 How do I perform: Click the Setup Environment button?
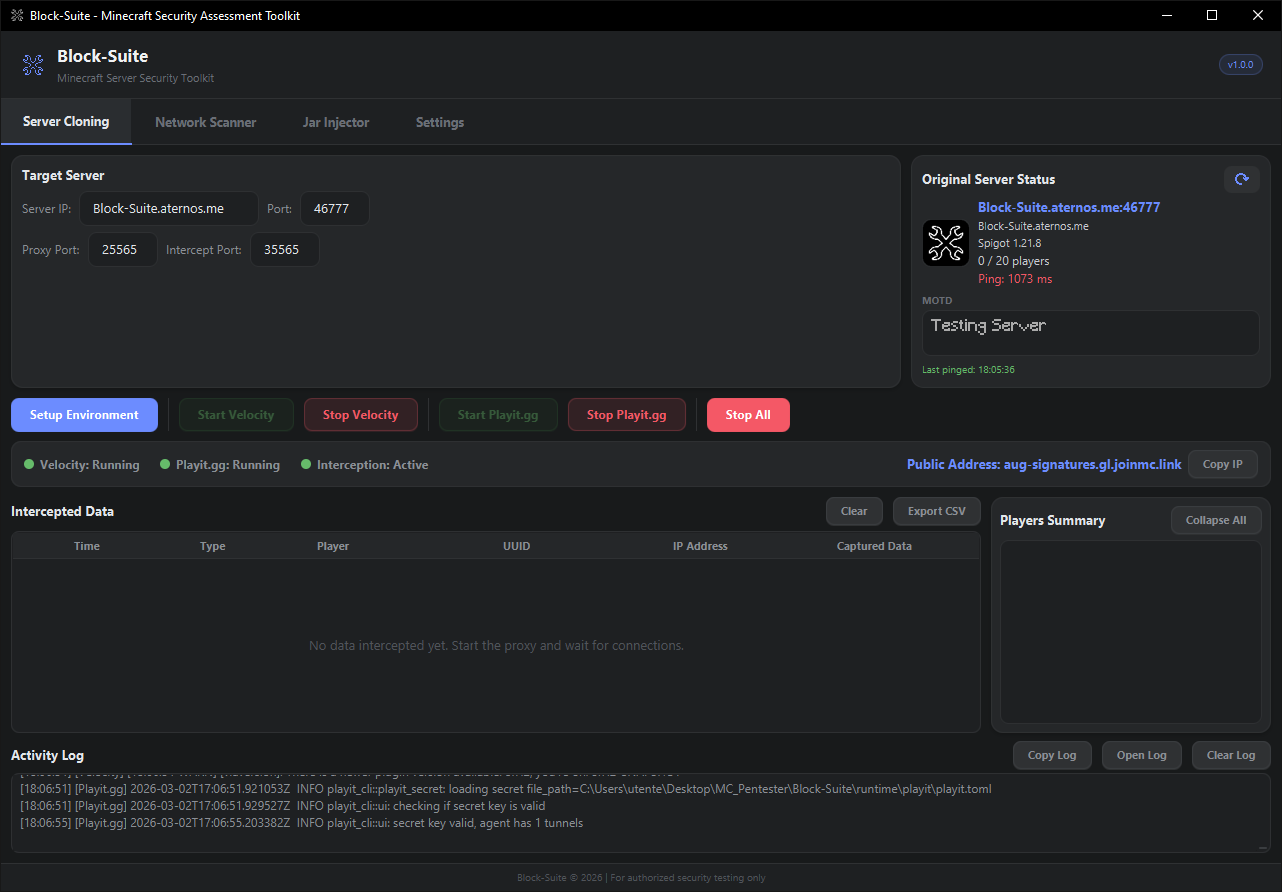(x=84, y=414)
